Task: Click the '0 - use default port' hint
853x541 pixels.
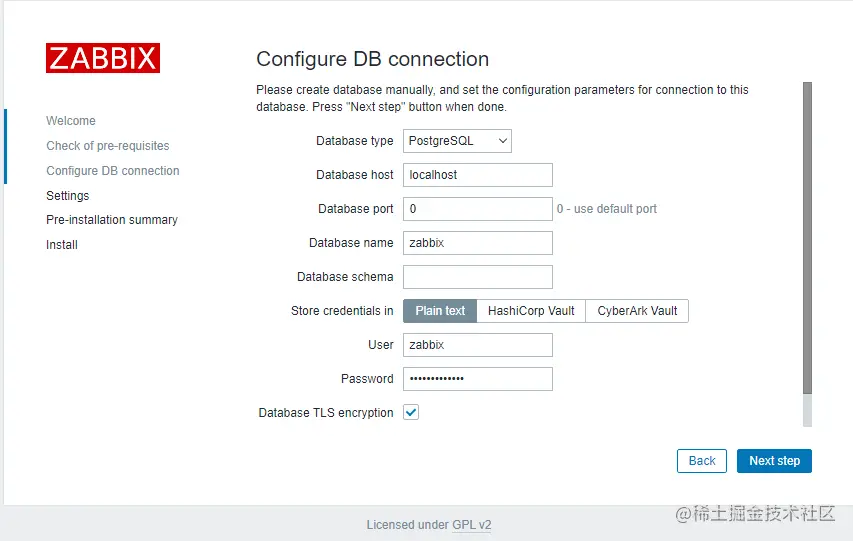Action: pos(607,209)
